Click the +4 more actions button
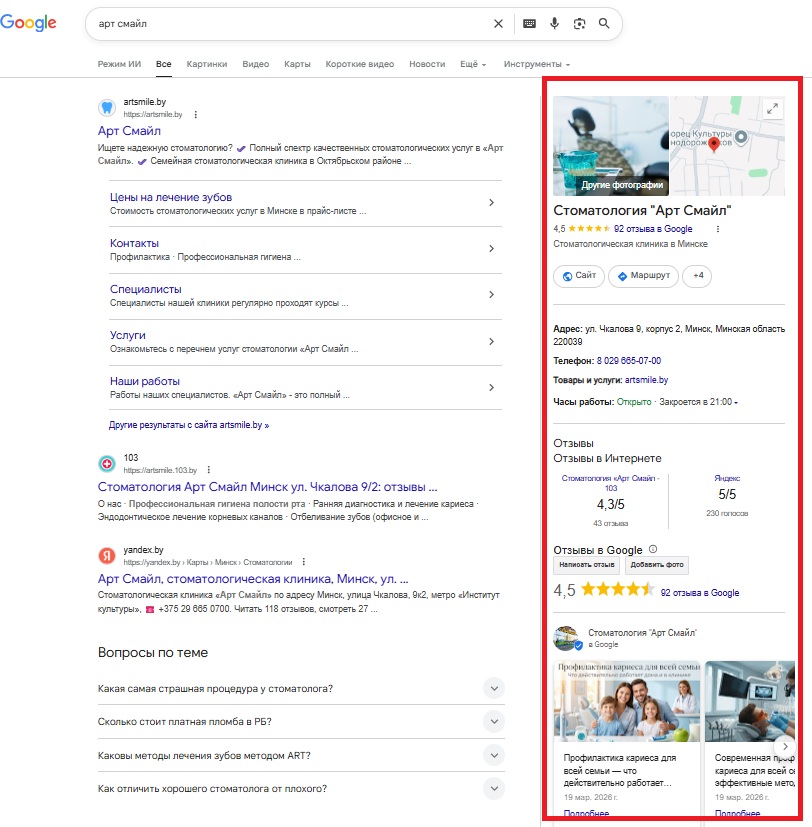812x827 pixels. click(x=697, y=276)
